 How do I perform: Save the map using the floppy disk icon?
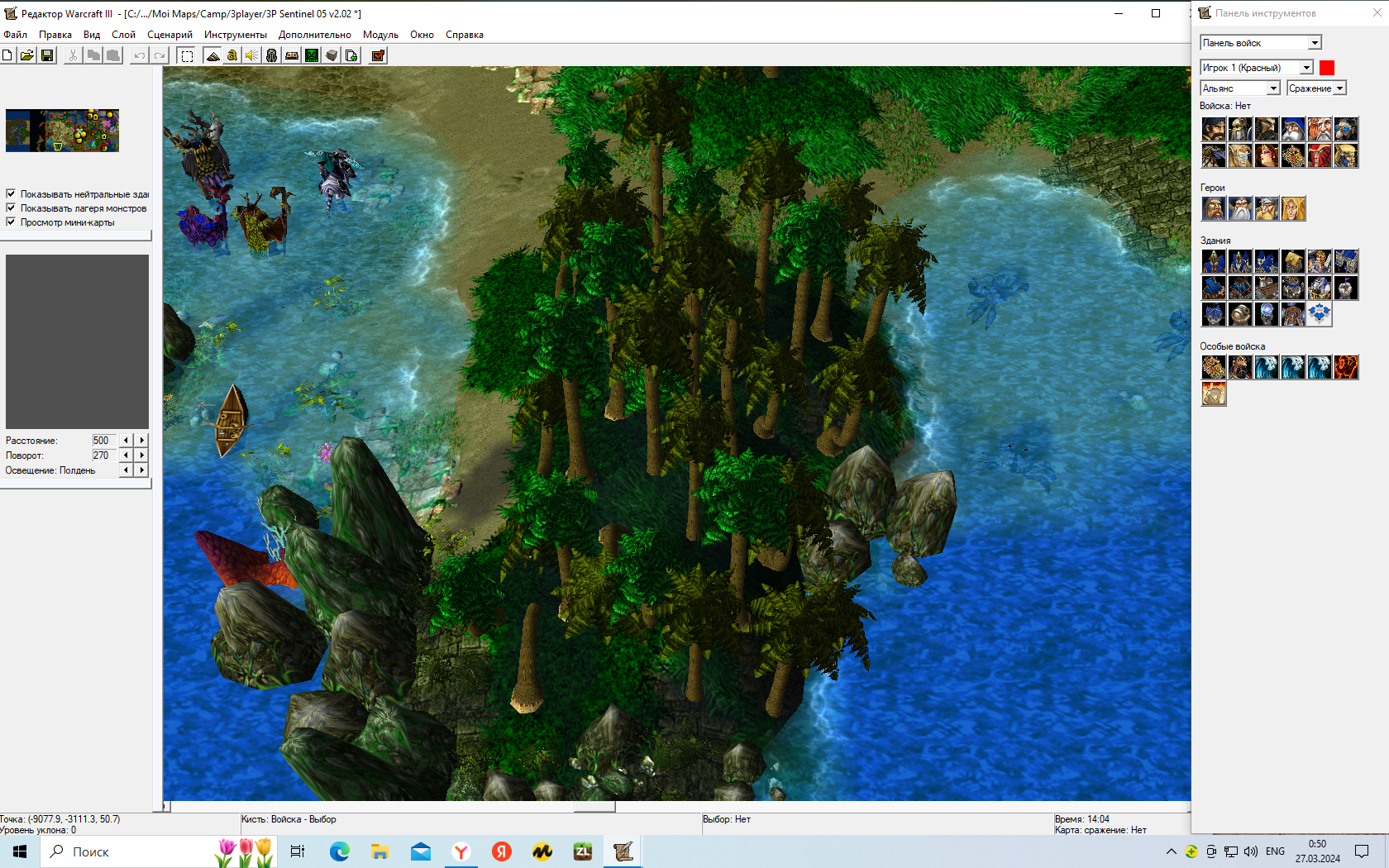point(47,55)
